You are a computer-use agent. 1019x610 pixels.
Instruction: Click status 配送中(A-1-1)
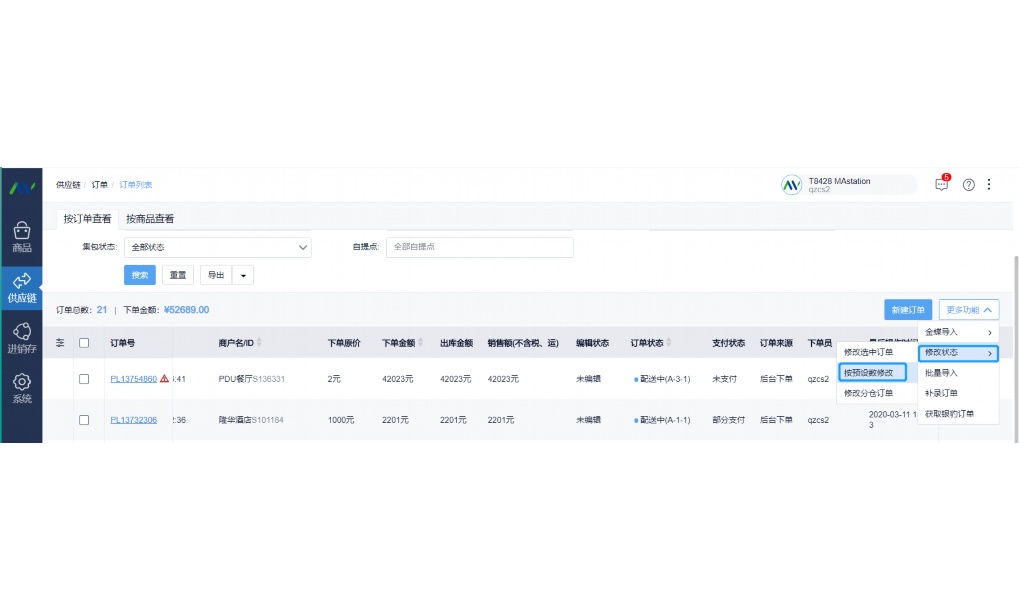tap(662, 420)
